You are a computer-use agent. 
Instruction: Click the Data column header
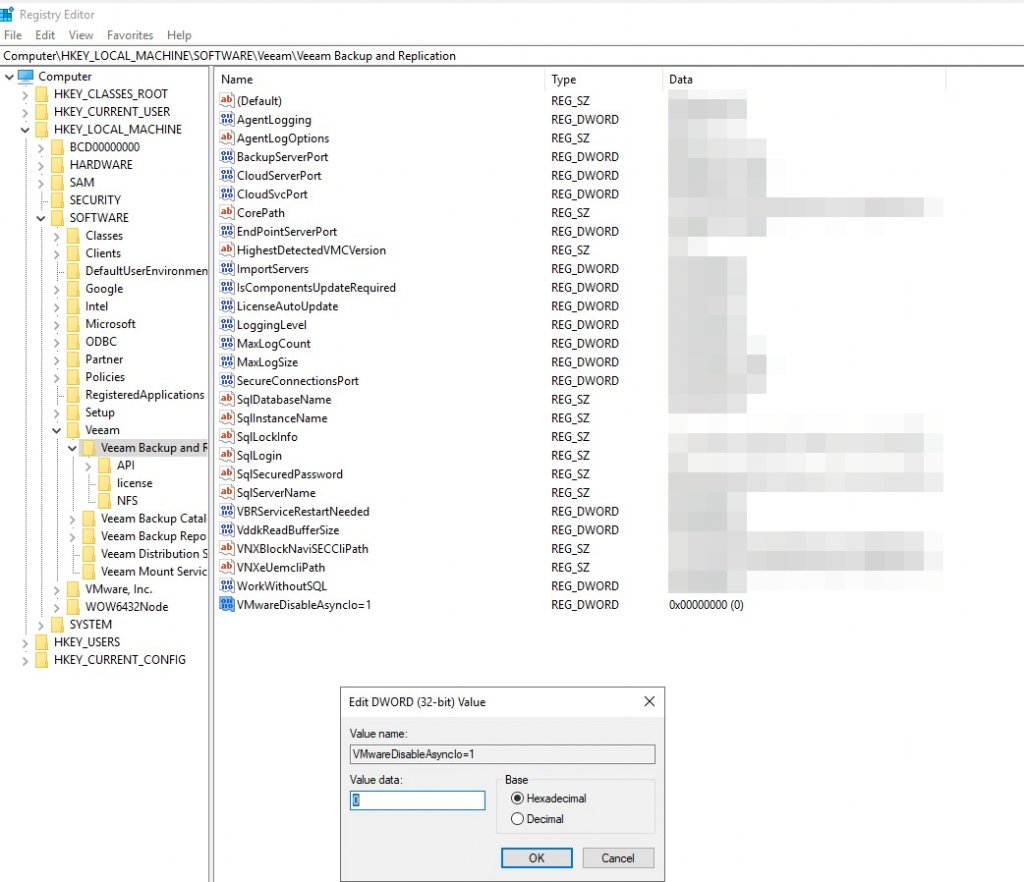[x=804, y=79]
